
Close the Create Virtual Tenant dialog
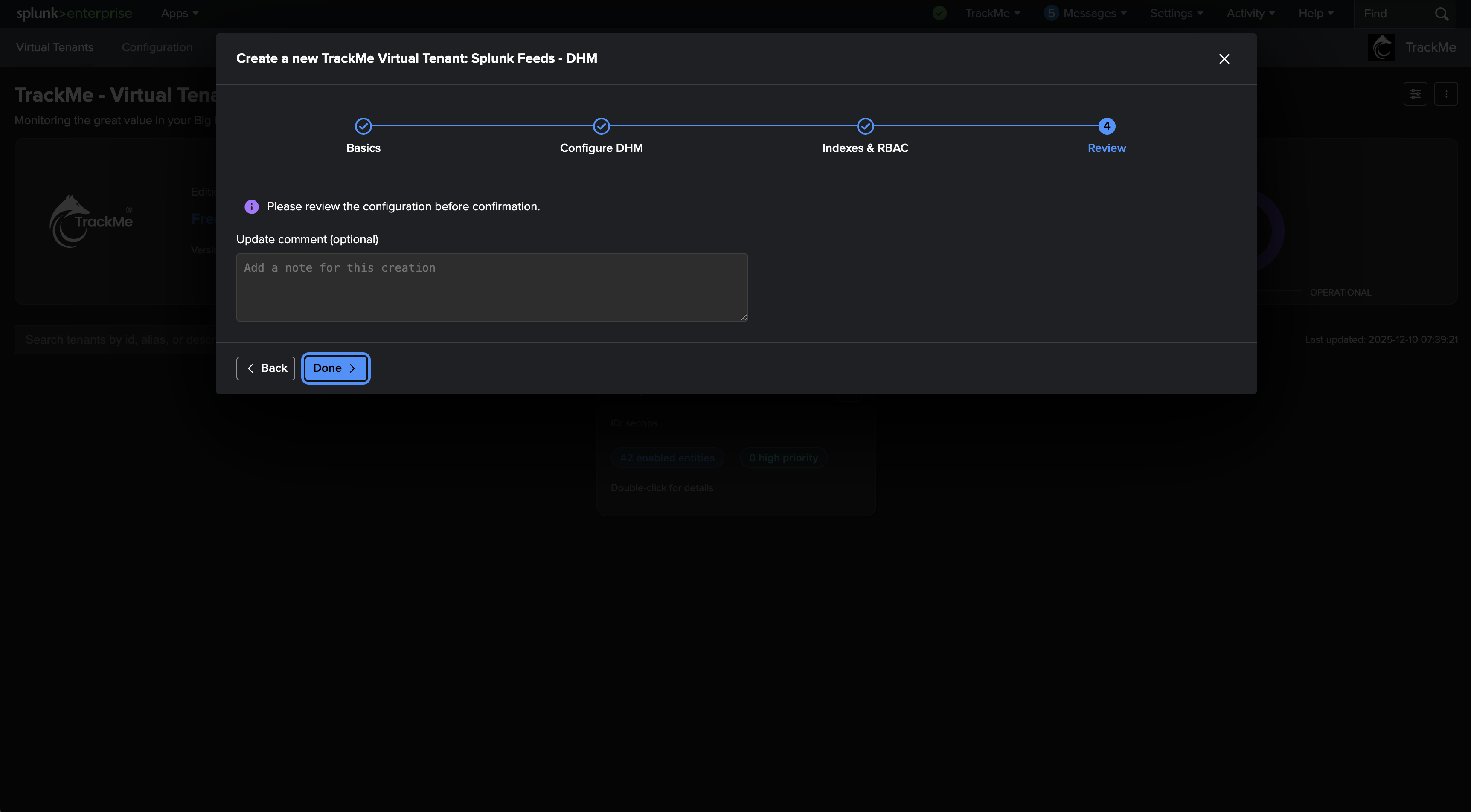tap(1224, 59)
